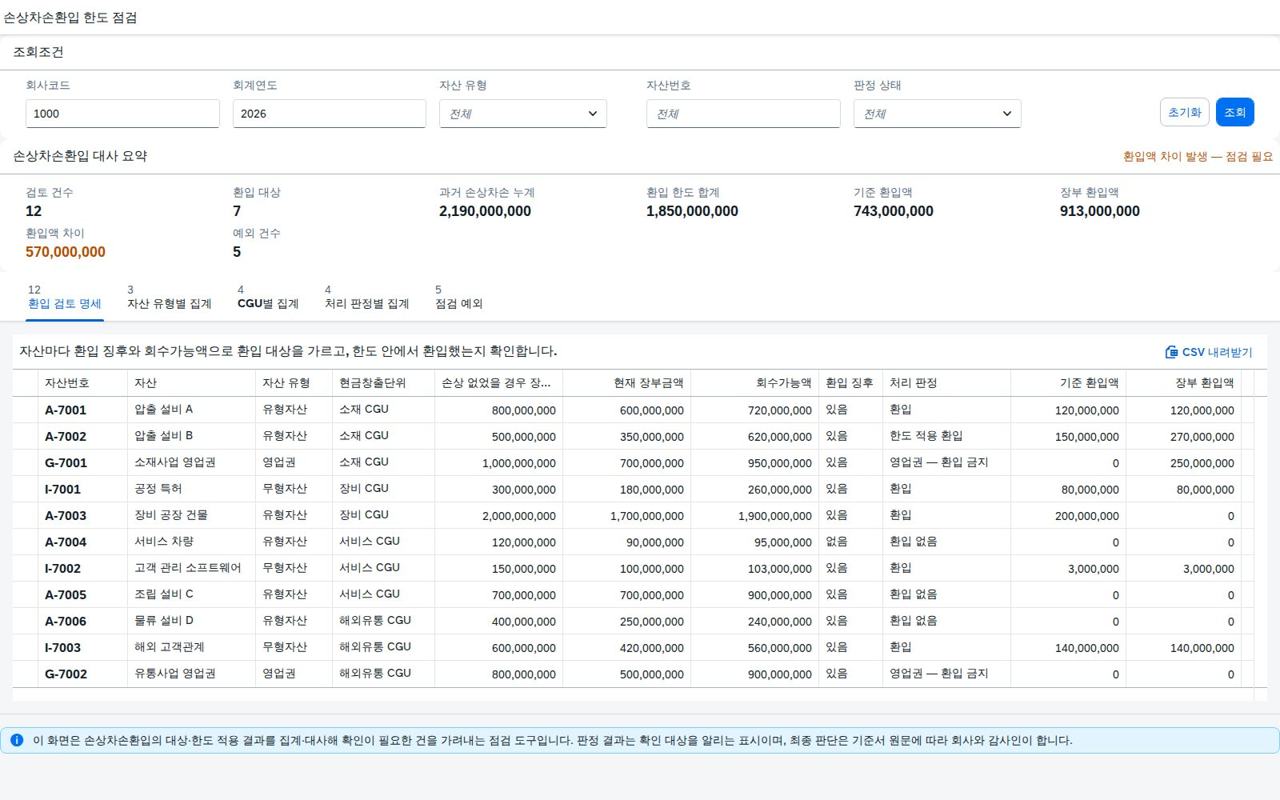Click the 현금창출단위 column header
1280x800 pixels.
click(384, 383)
